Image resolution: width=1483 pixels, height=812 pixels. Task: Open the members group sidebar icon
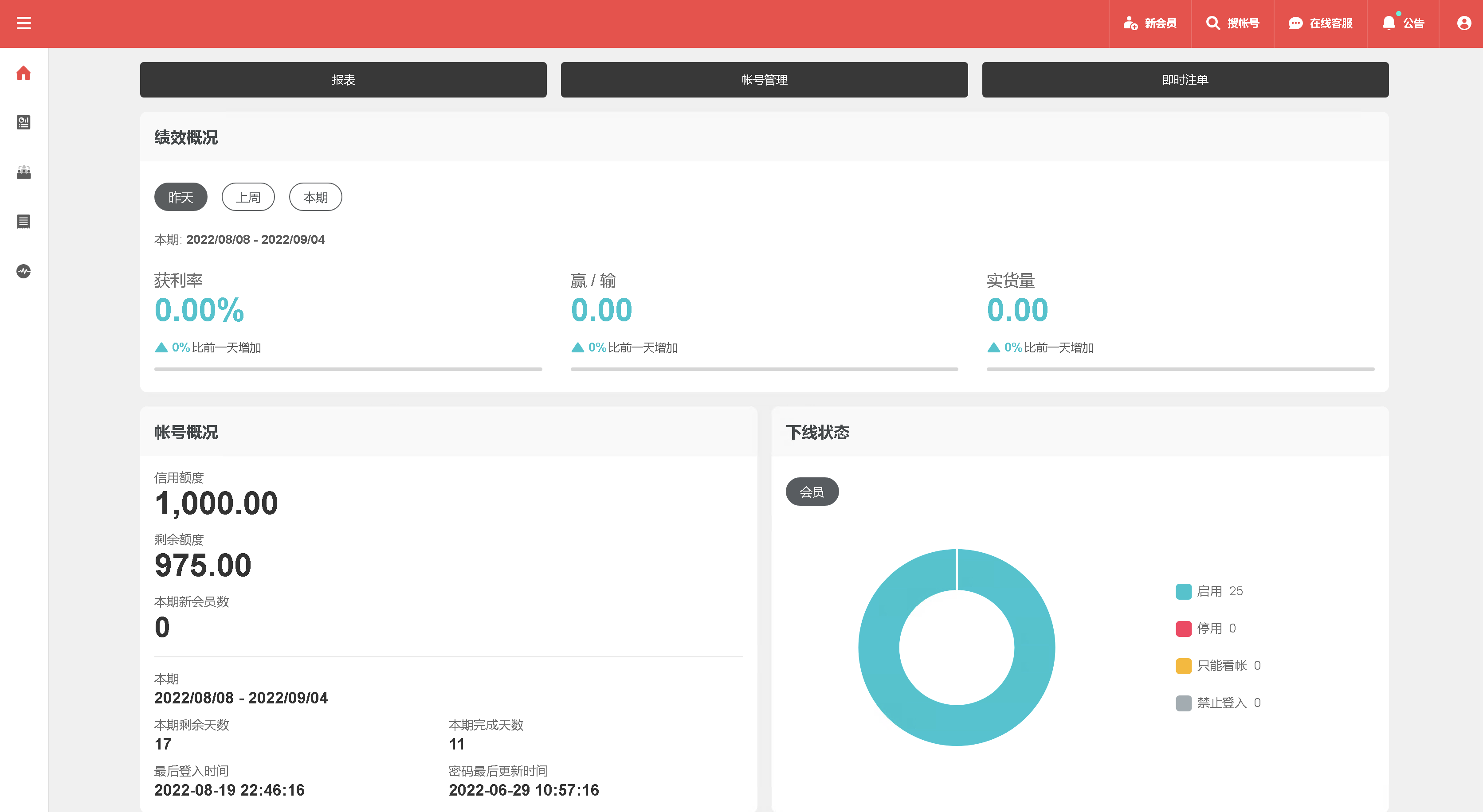(x=24, y=172)
